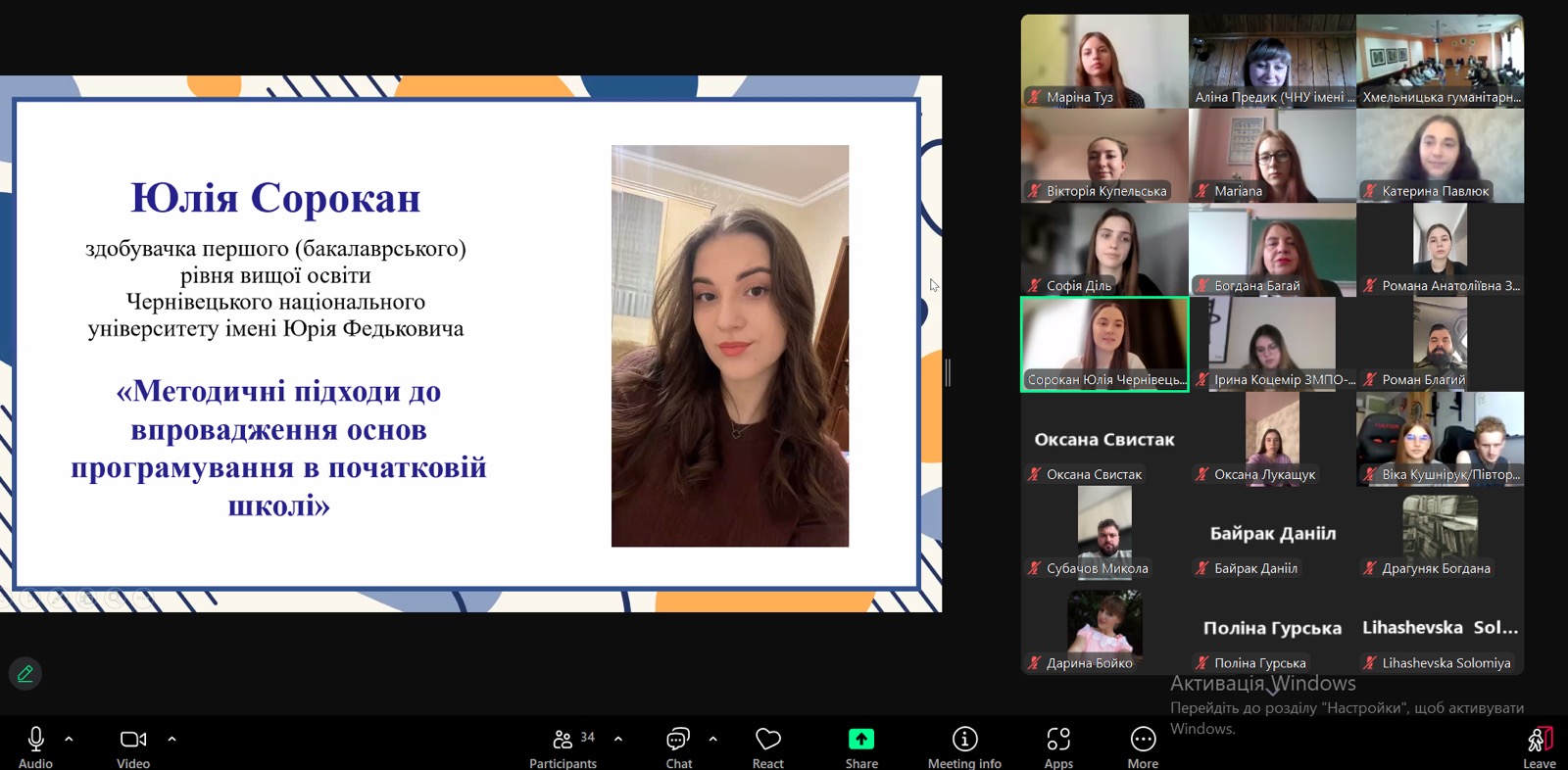Image resolution: width=1568 pixels, height=770 pixels.
Task: Select Байрак Данііл participant tile
Action: click(x=1272, y=533)
